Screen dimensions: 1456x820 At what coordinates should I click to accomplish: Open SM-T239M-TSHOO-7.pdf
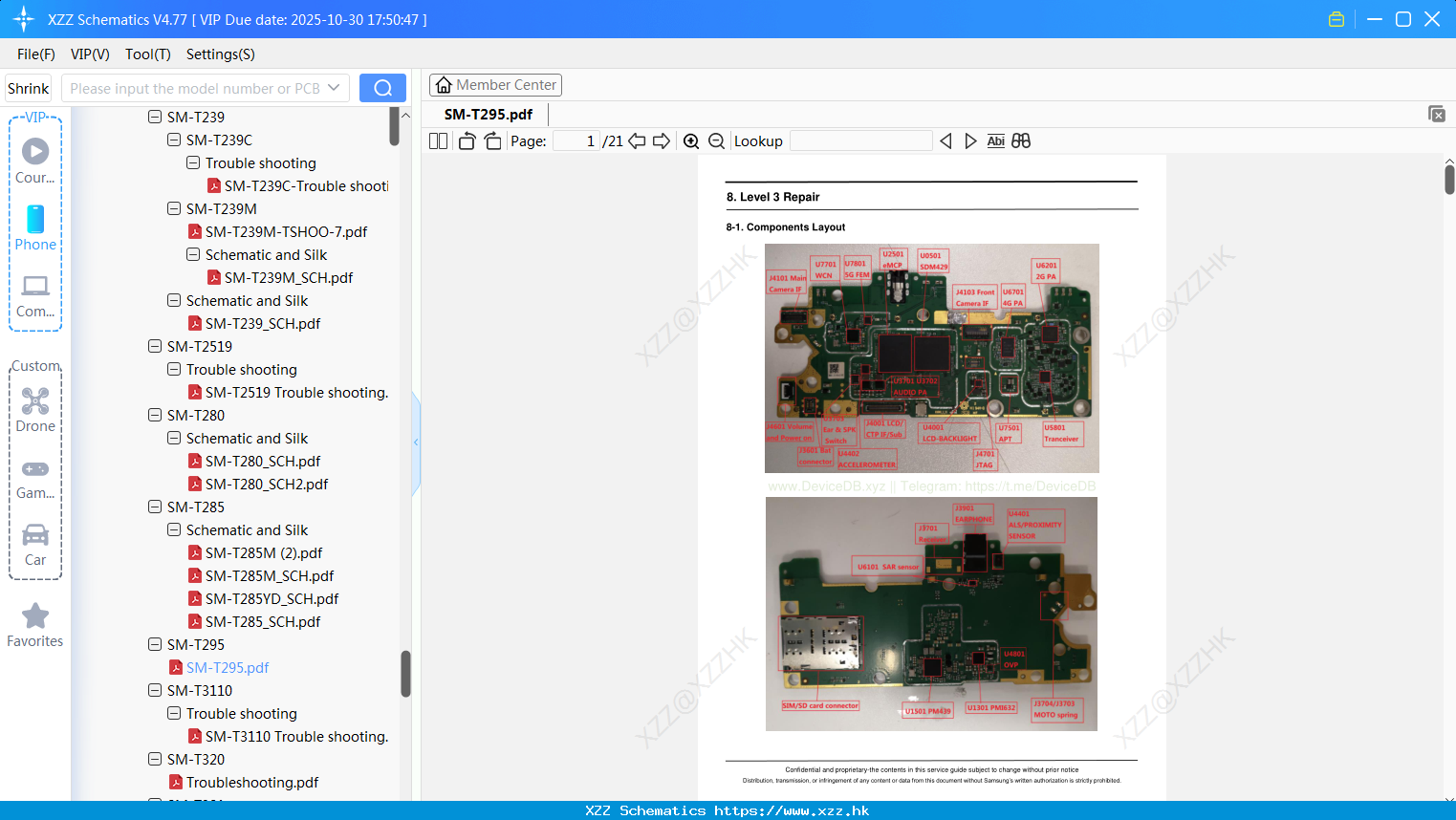click(x=286, y=231)
